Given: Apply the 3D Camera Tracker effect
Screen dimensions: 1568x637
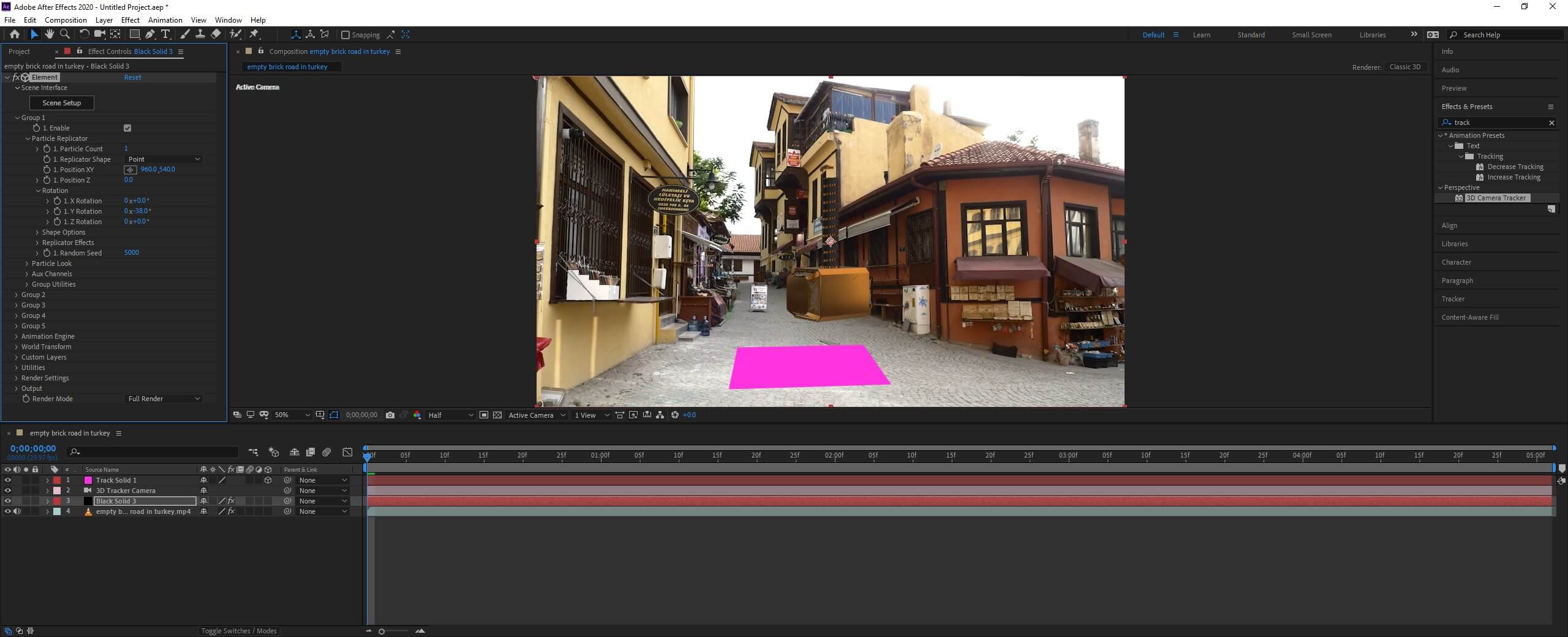Looking at the screenshot, I should pos(1496,198).
